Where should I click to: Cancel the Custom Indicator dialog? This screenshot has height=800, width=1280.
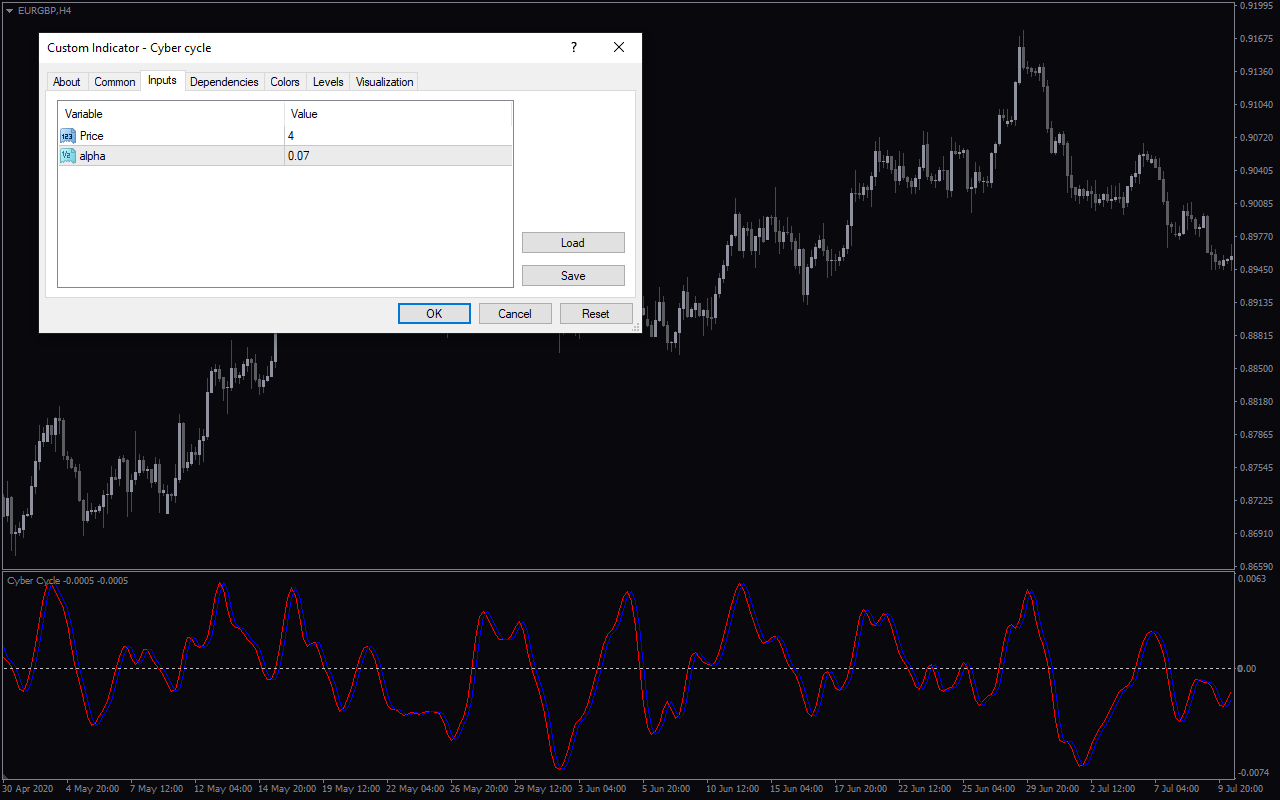pyautogui.click(x=515, y=314)
